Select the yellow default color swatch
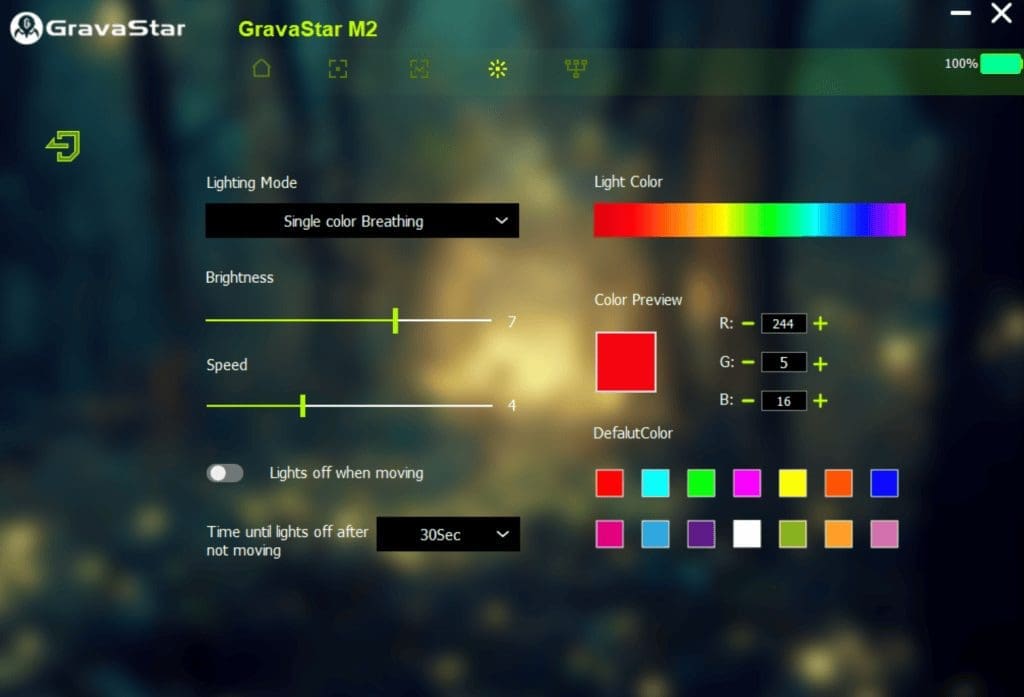 coord(792,483)
